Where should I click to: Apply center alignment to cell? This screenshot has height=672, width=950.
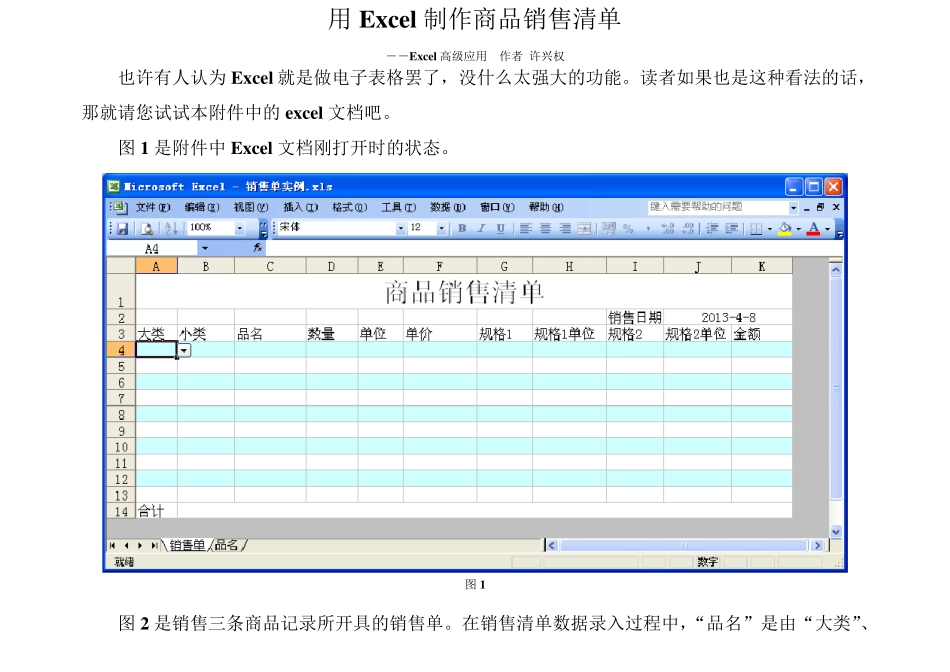point(545,228)
